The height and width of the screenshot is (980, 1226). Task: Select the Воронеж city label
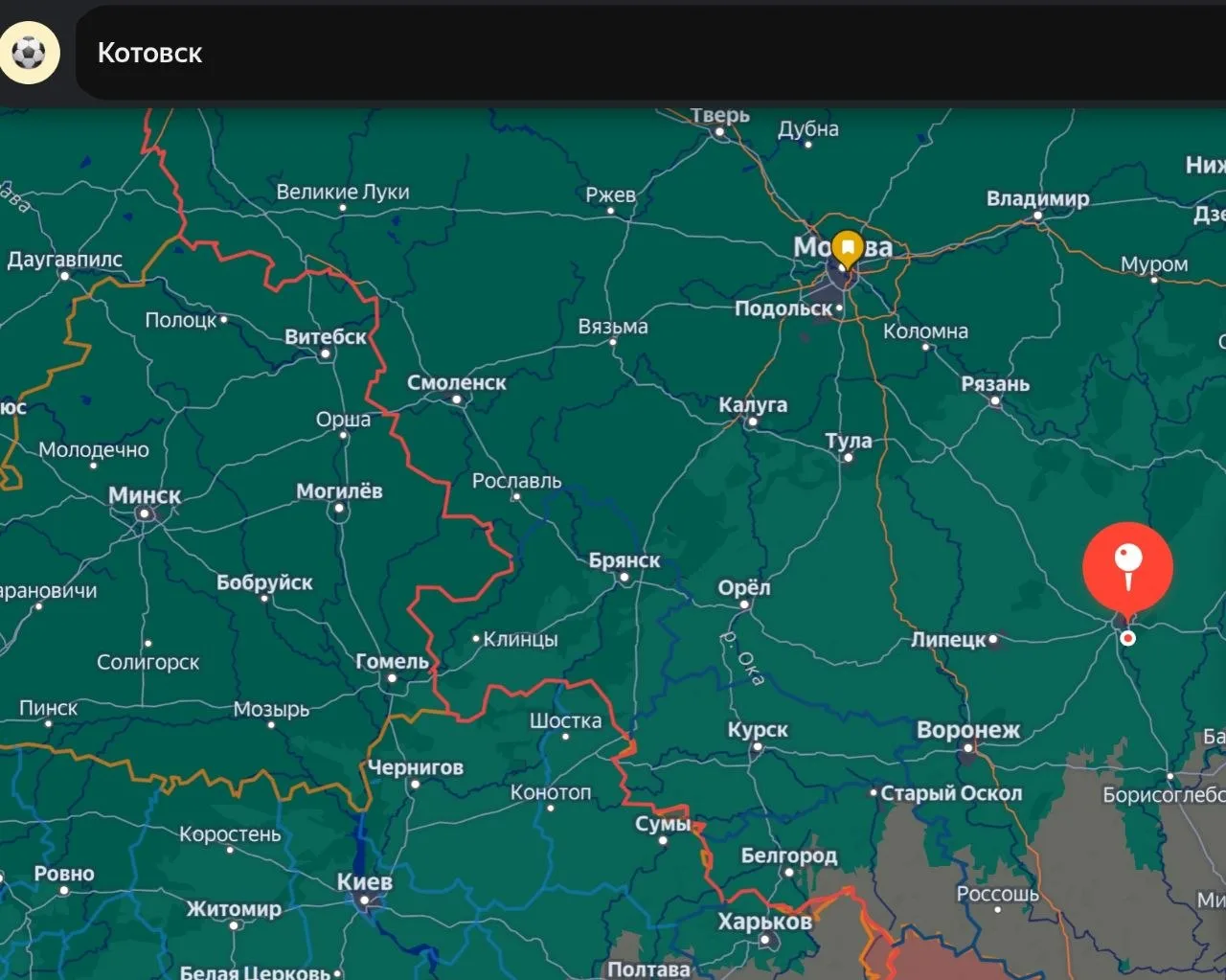968,730
